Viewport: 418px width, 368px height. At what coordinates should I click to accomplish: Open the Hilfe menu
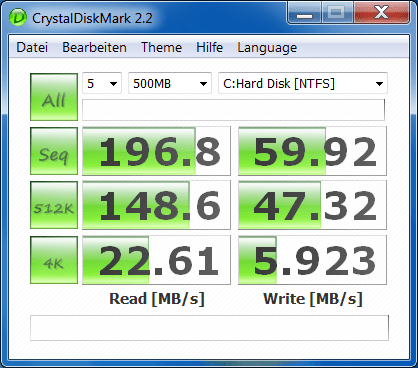[x=209, y=48]
